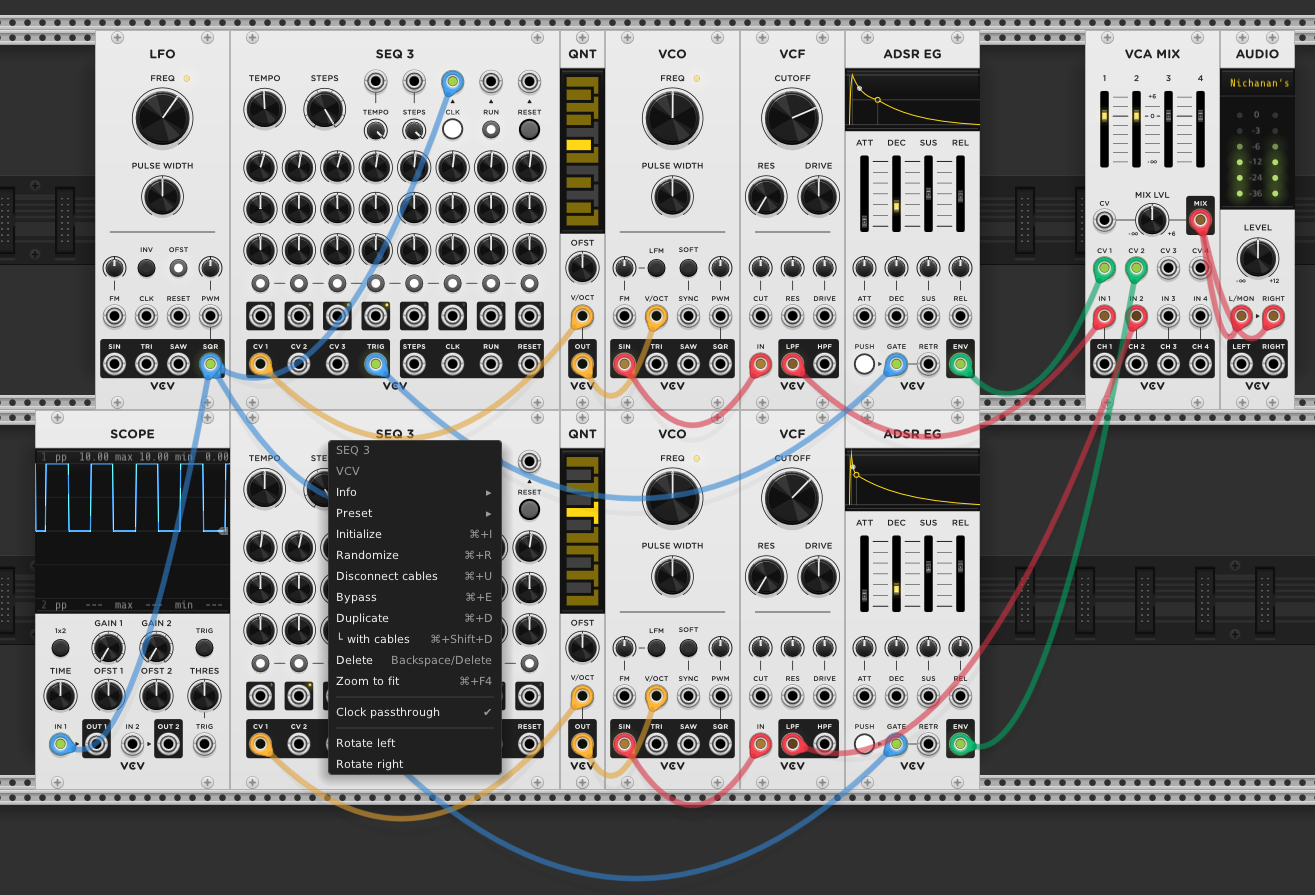This screenshot has height=895, width=1315.
Task: Expand the Preset submenu
Action: 414,513
